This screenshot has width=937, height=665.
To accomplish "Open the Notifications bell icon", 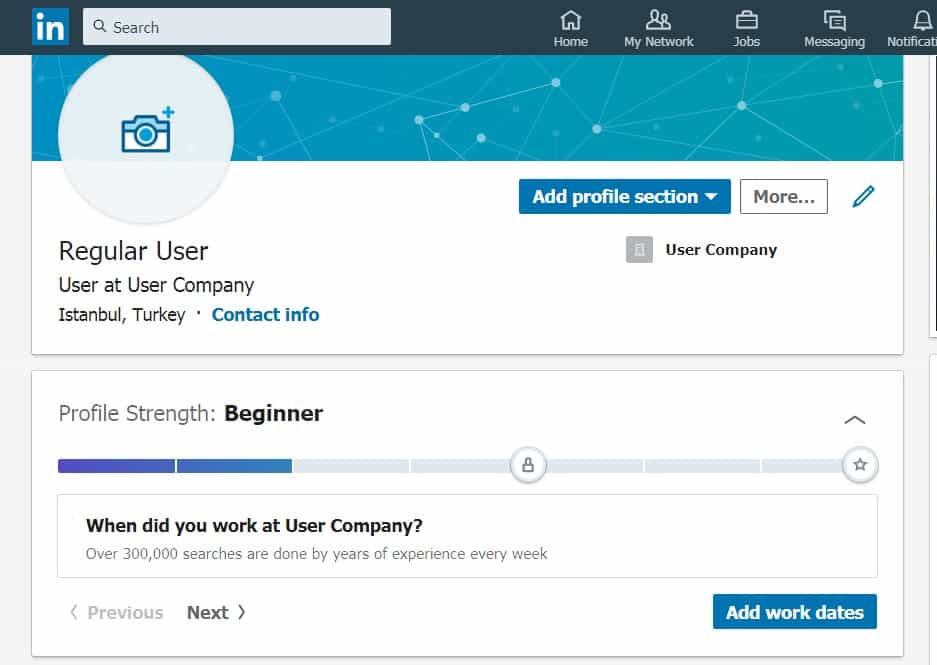I will (922, 20).
